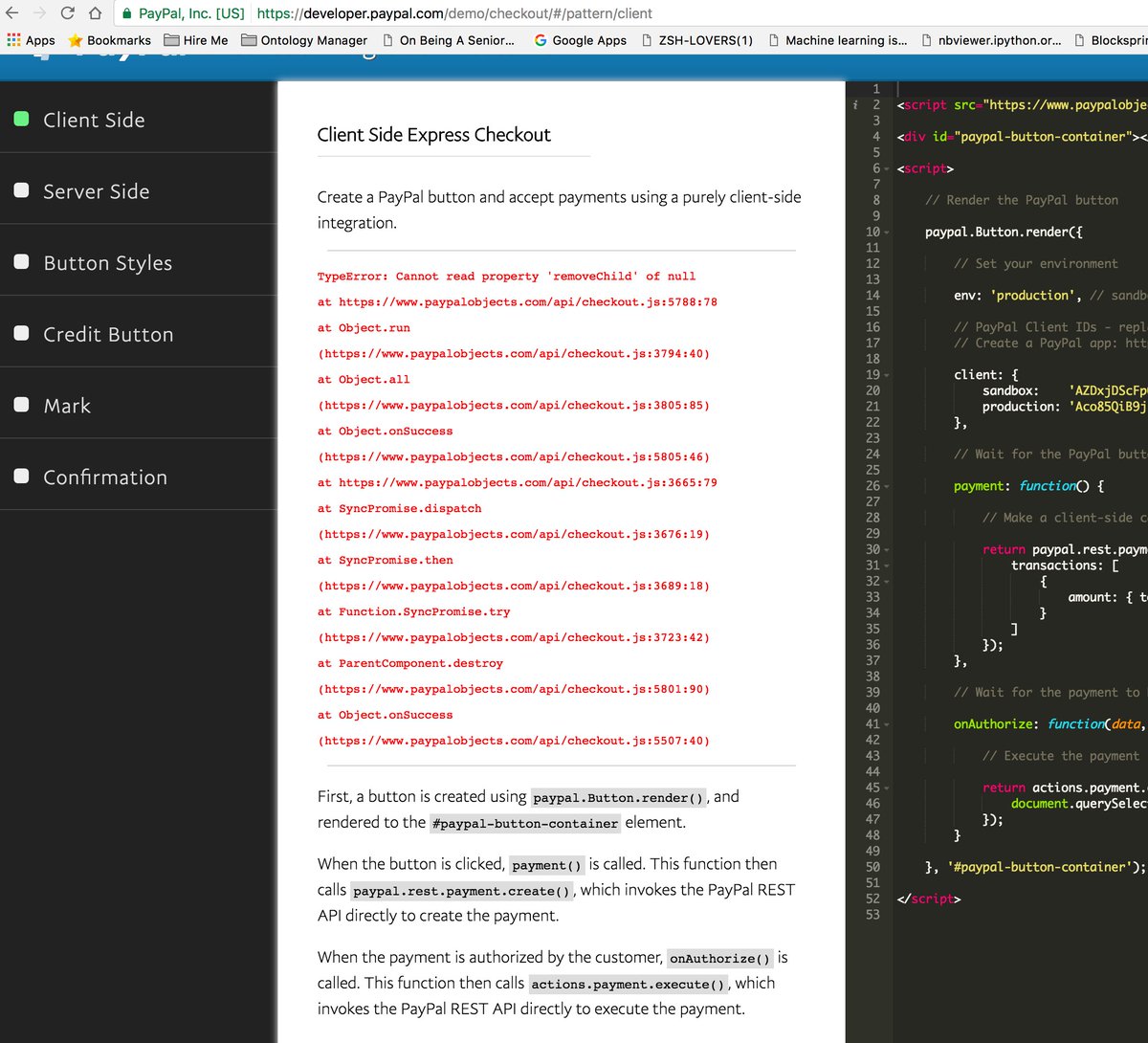
Task: Click the actions.payment.execute() inline code
Action: [628, 985]
